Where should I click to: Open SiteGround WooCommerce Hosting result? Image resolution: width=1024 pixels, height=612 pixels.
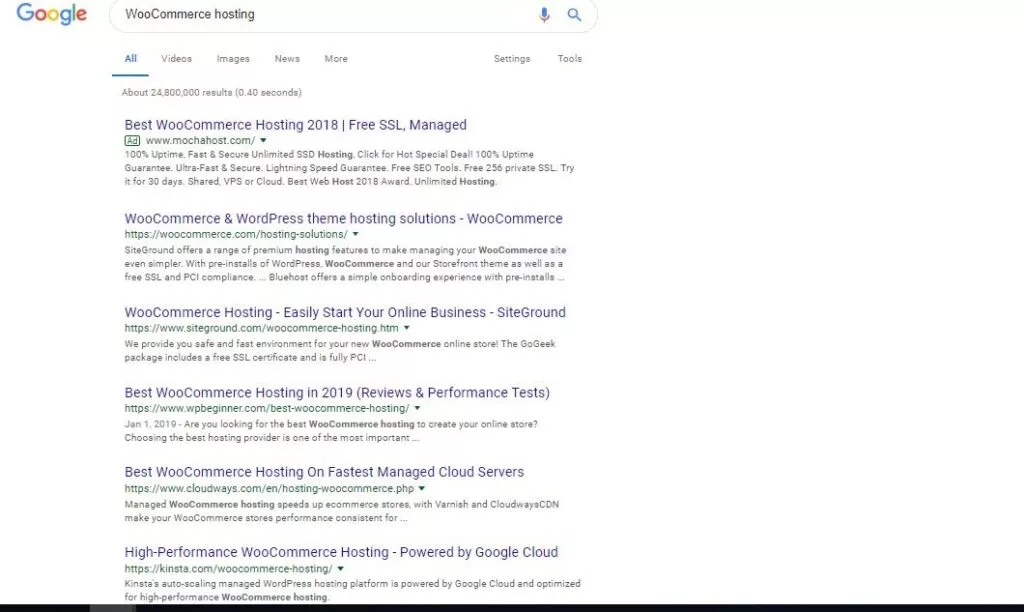click(345, 312)
